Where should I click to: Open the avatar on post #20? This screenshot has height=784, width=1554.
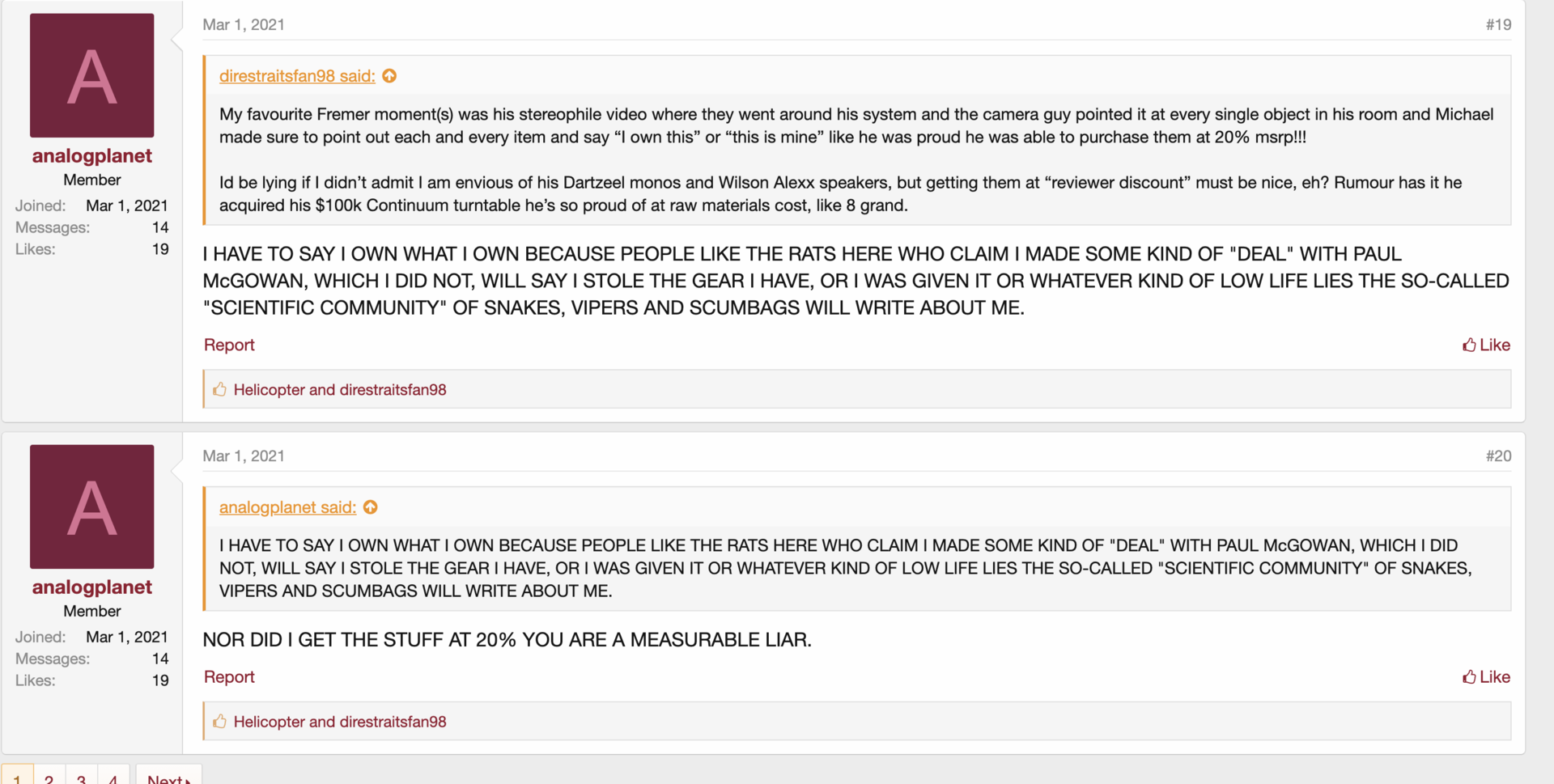tap(92, 506)
